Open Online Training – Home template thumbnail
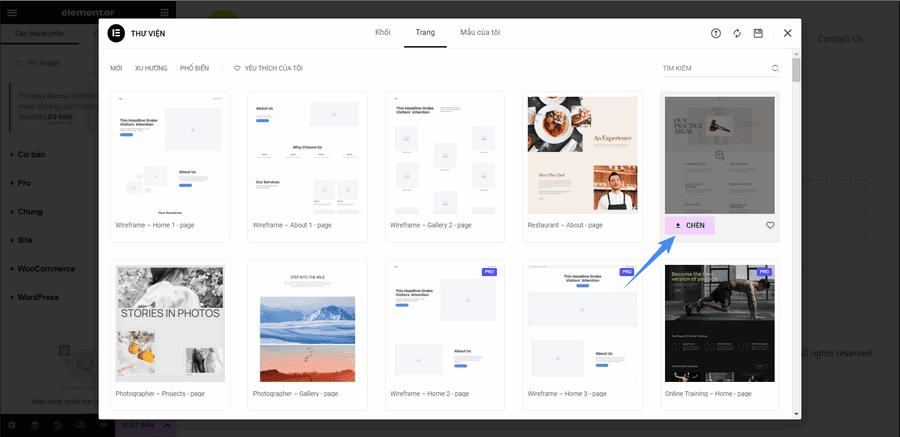This screenshot has height=437, width=900. (x=720, y=323)
